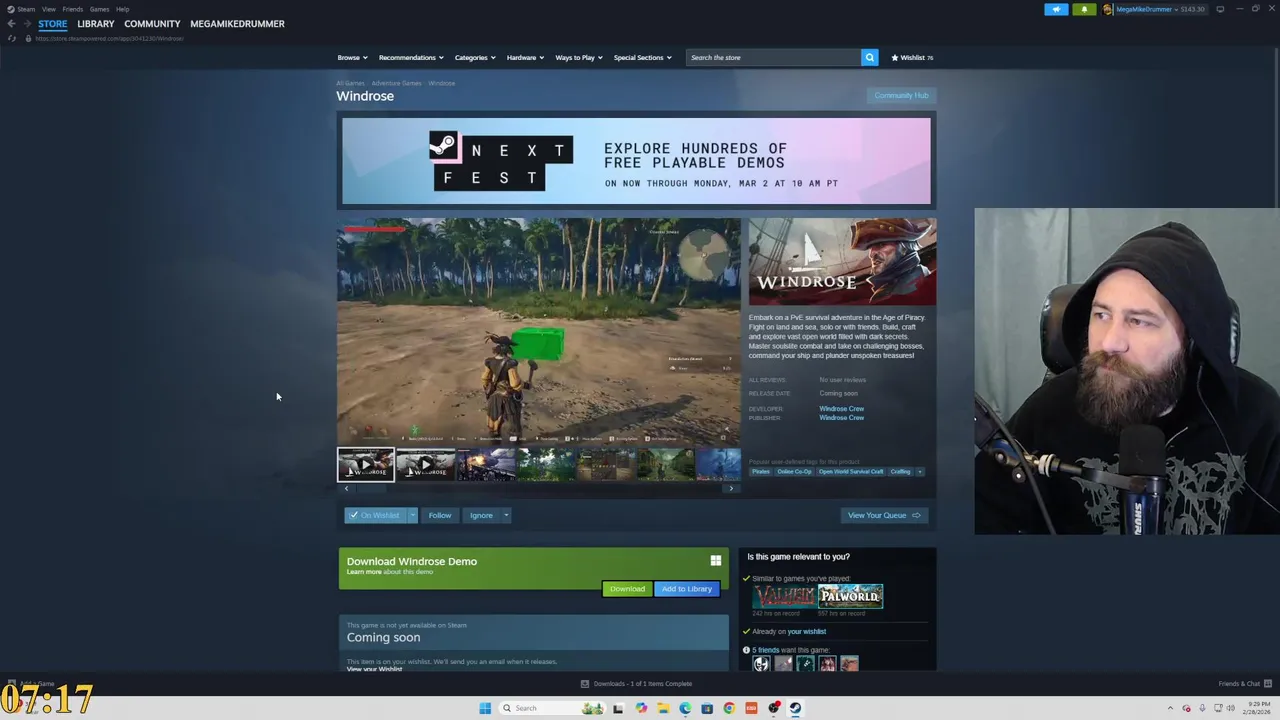
Task: Click the Next Fest demos banner
Action: [636, 161]
